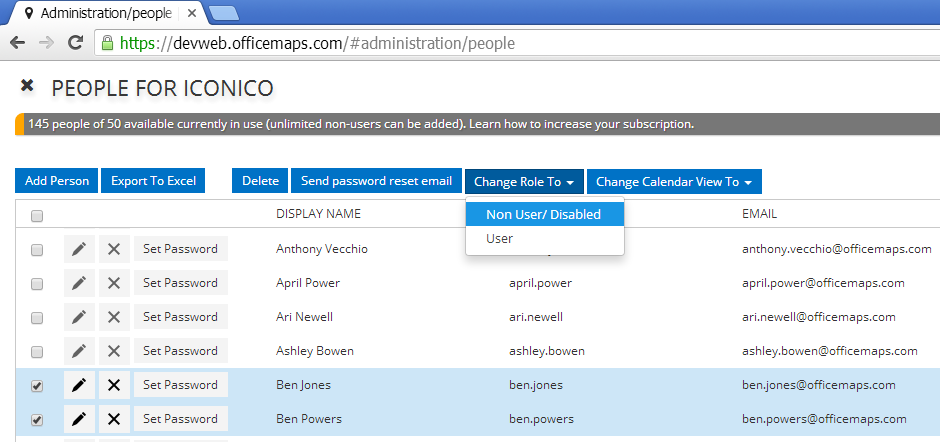Click email april.power@officemaps.com

823,283
